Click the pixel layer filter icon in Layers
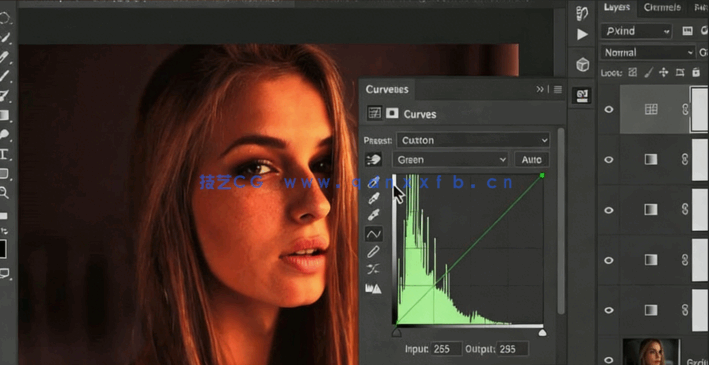Viewport: 709px width, 365px height. click(x=687, y=31)
